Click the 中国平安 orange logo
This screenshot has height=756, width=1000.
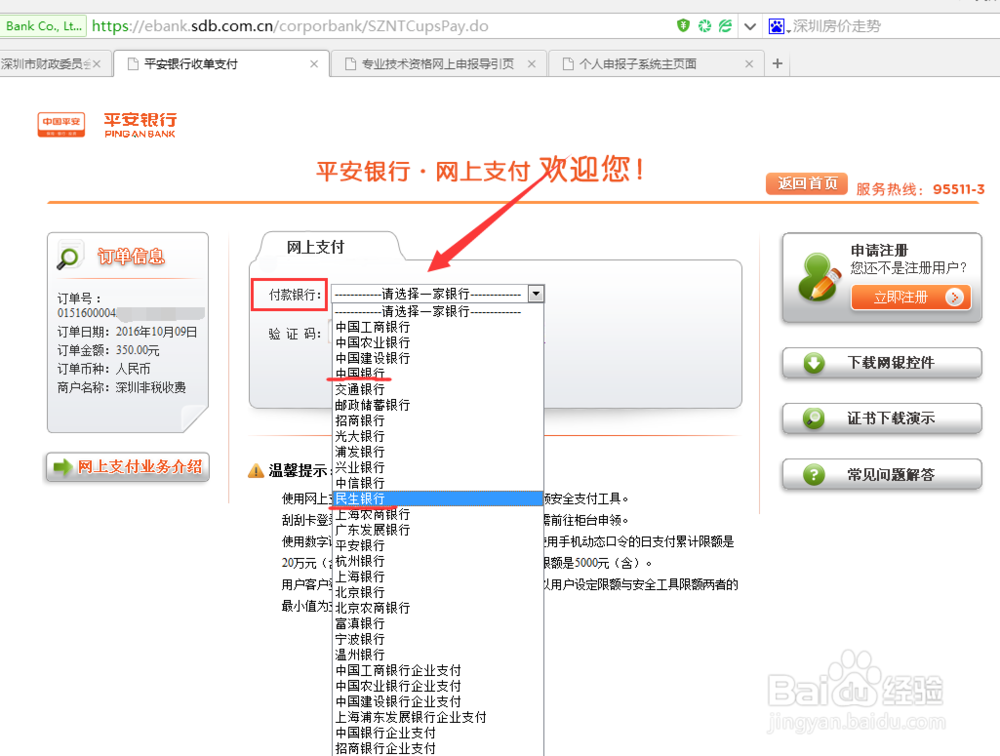coord(61,124)
